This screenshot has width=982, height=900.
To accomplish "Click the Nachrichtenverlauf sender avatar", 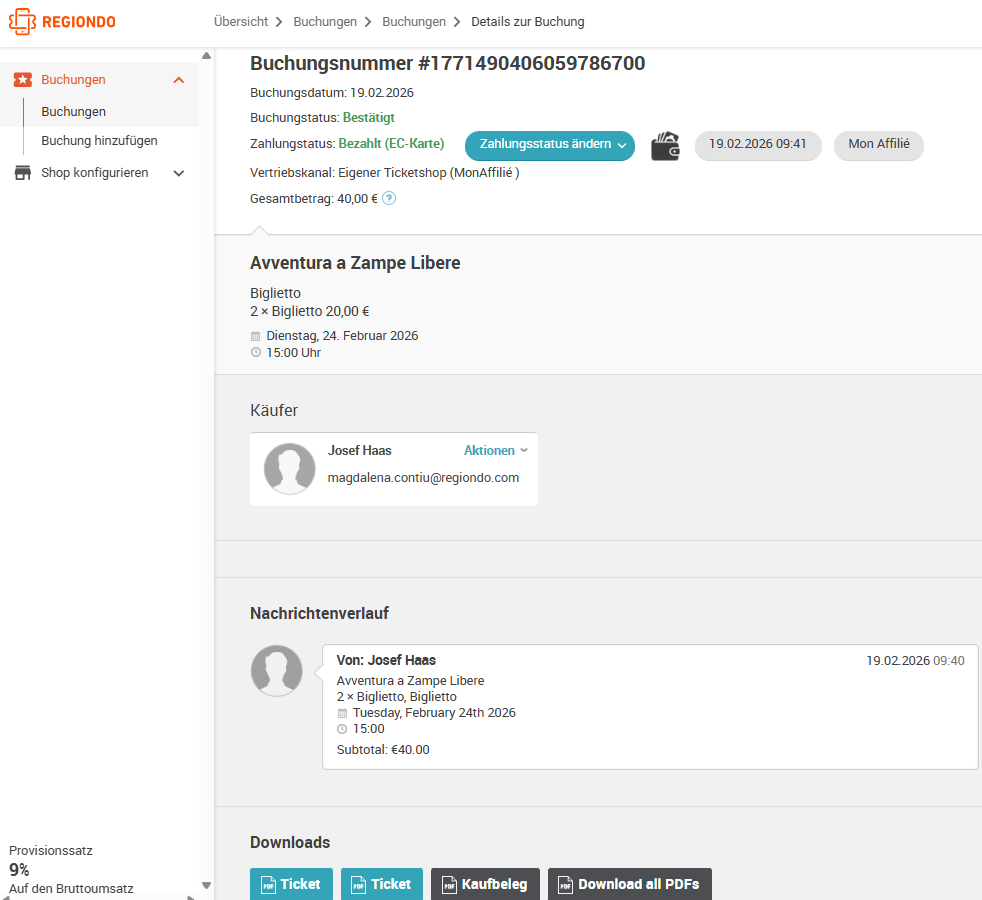I will 277,671.
